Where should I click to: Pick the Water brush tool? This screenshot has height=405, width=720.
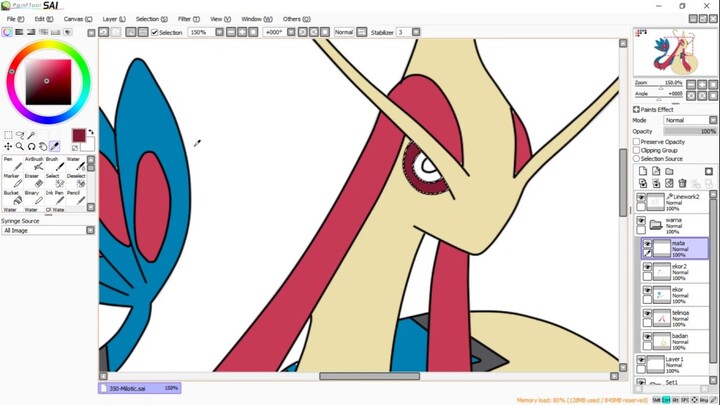(76, 163)
